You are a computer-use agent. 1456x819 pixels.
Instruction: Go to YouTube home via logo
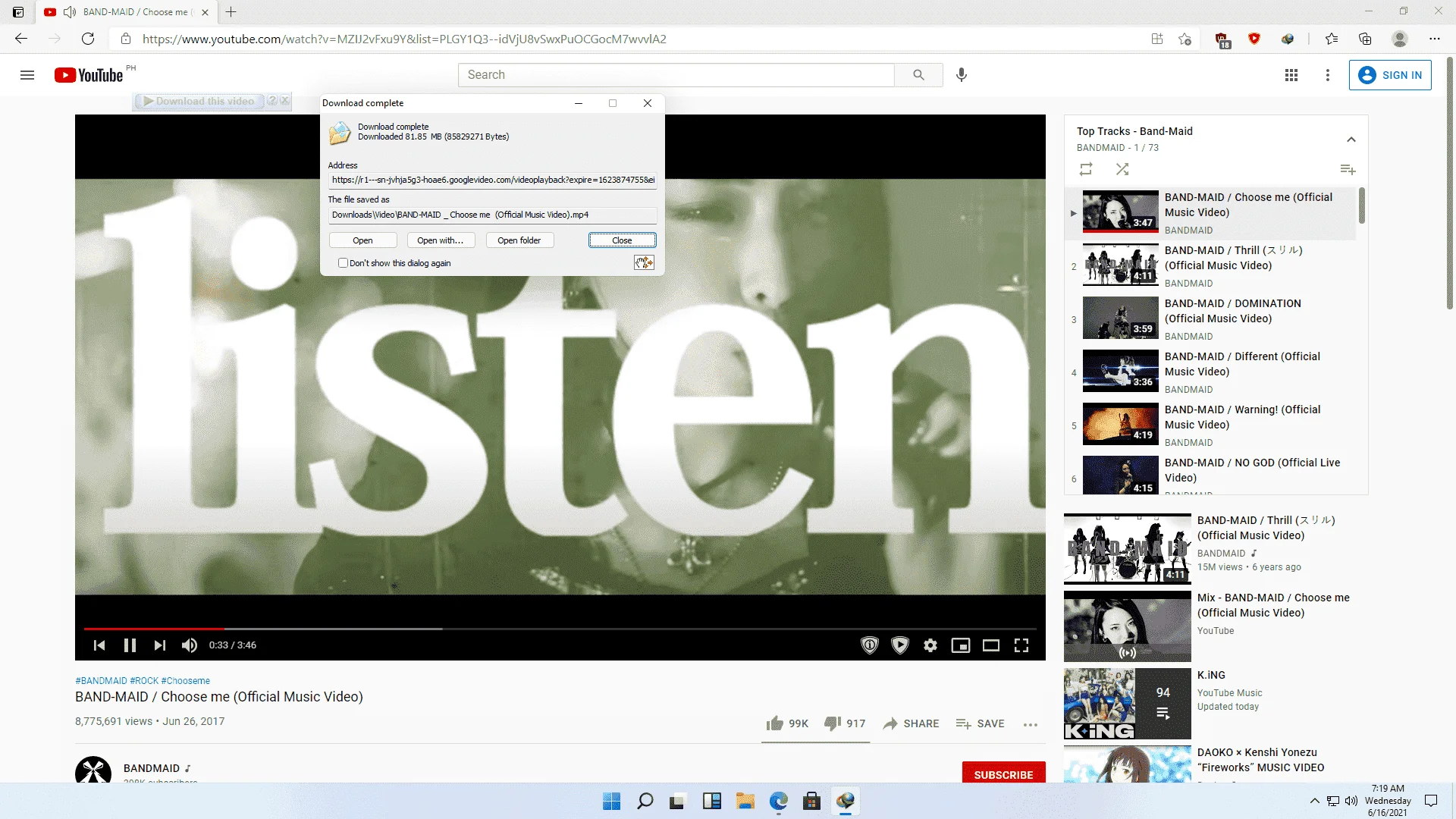89,75
